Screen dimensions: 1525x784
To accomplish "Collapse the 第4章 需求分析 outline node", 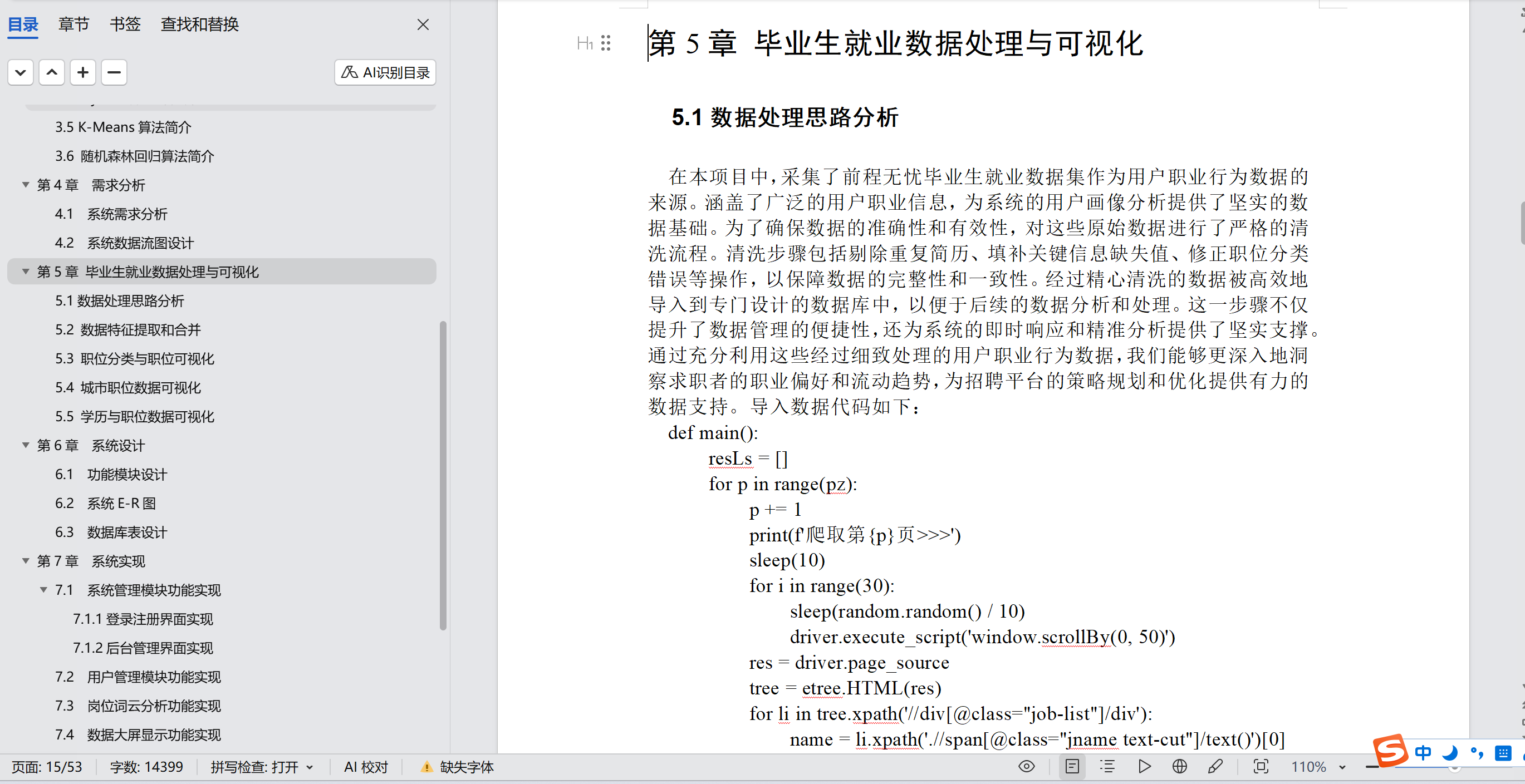I will [x=26, y=185].
